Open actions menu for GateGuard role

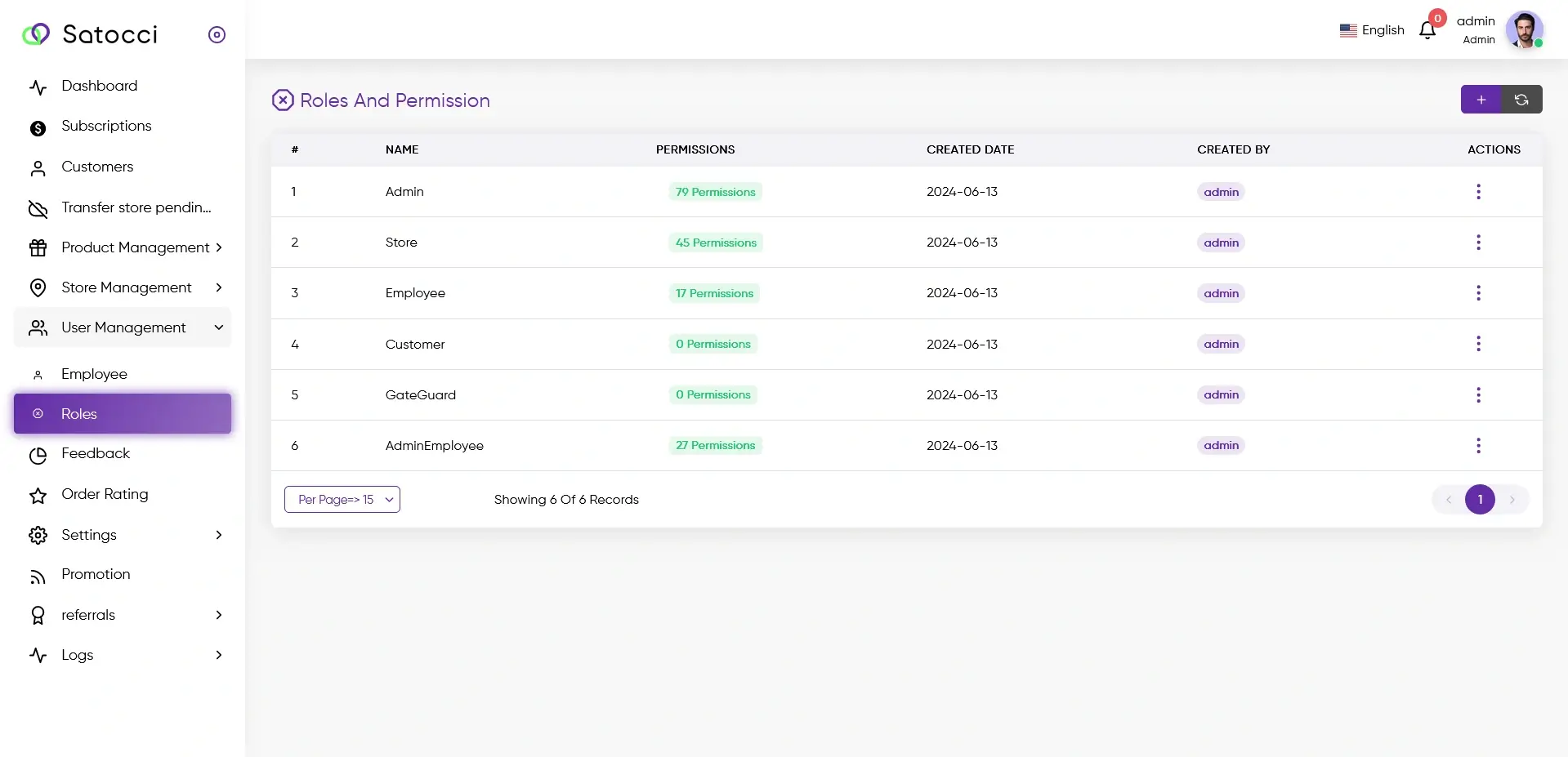pyautogui.click(x=1479, y=394)
